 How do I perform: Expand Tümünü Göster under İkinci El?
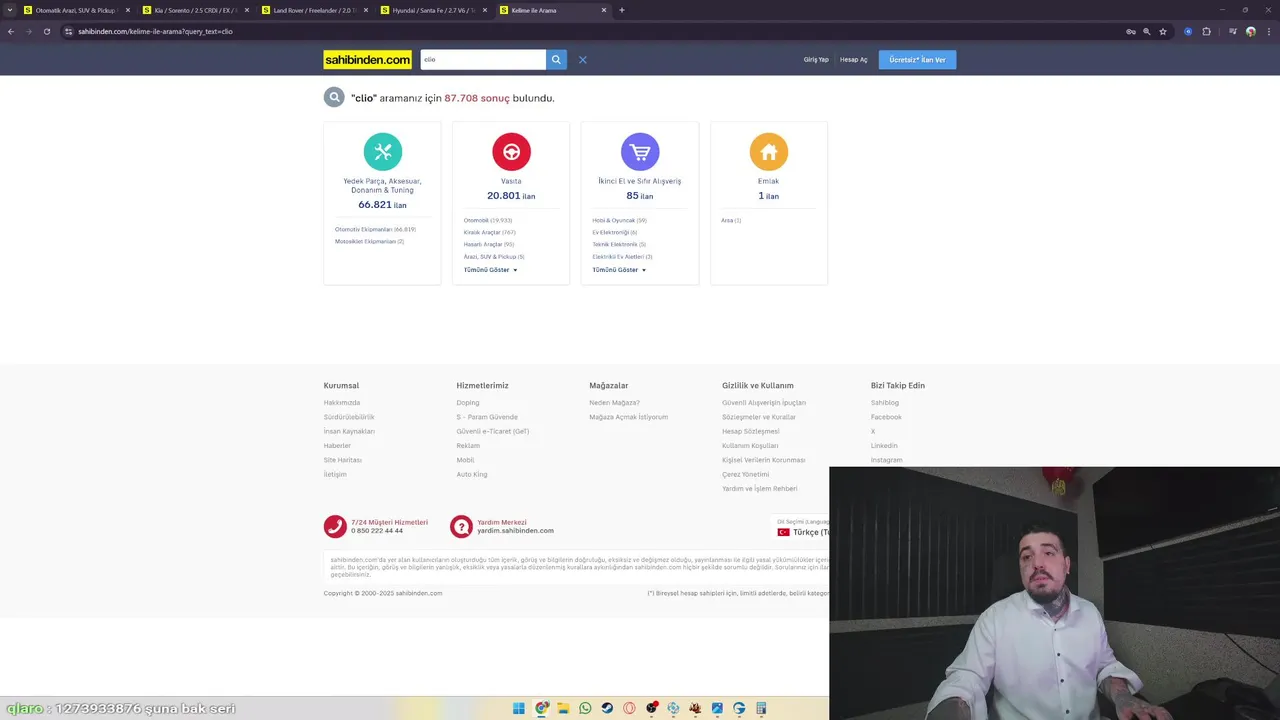pyautogui.click(x=619, y=270)
